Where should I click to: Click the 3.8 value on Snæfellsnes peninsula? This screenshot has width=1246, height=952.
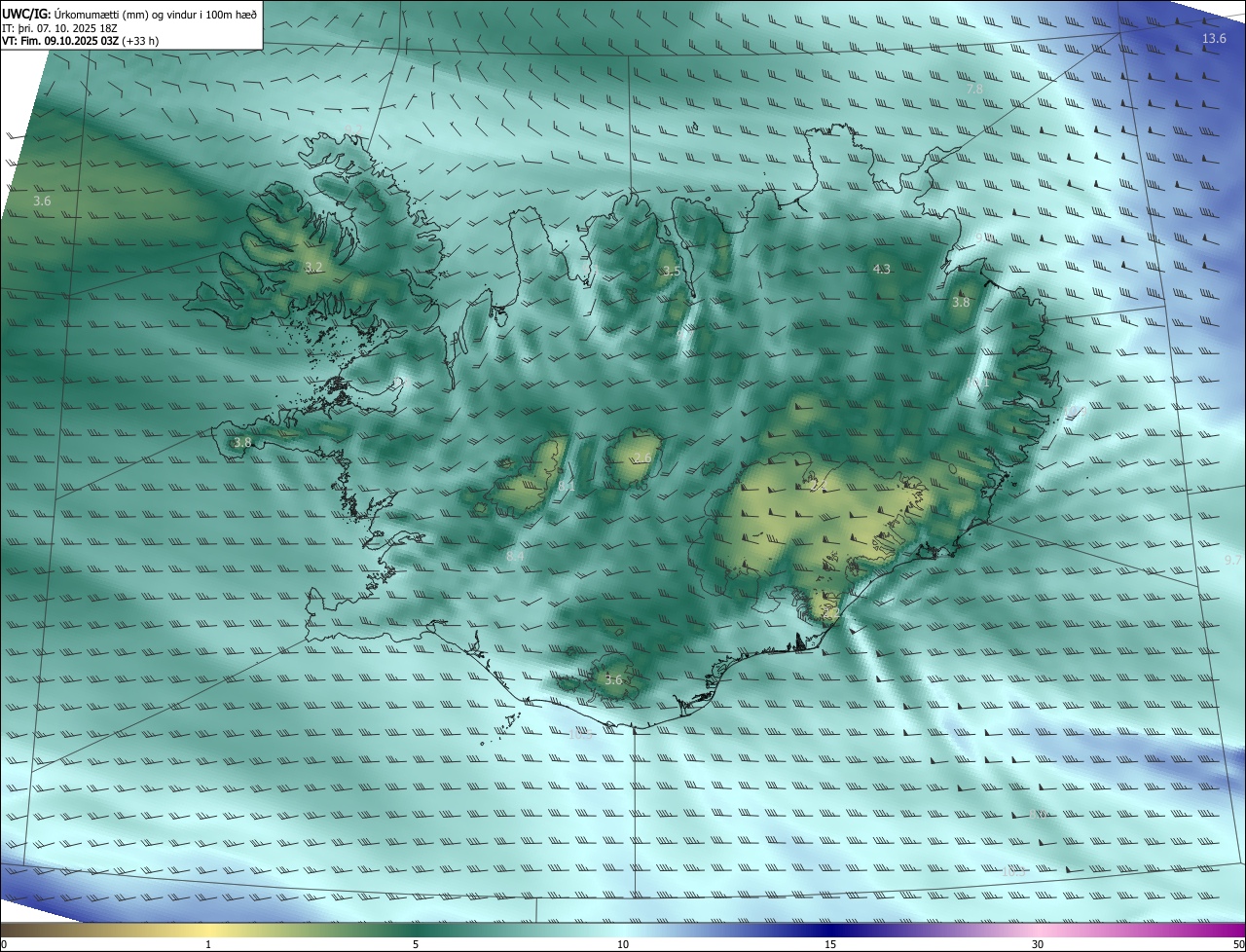click(x=242, y=442)
